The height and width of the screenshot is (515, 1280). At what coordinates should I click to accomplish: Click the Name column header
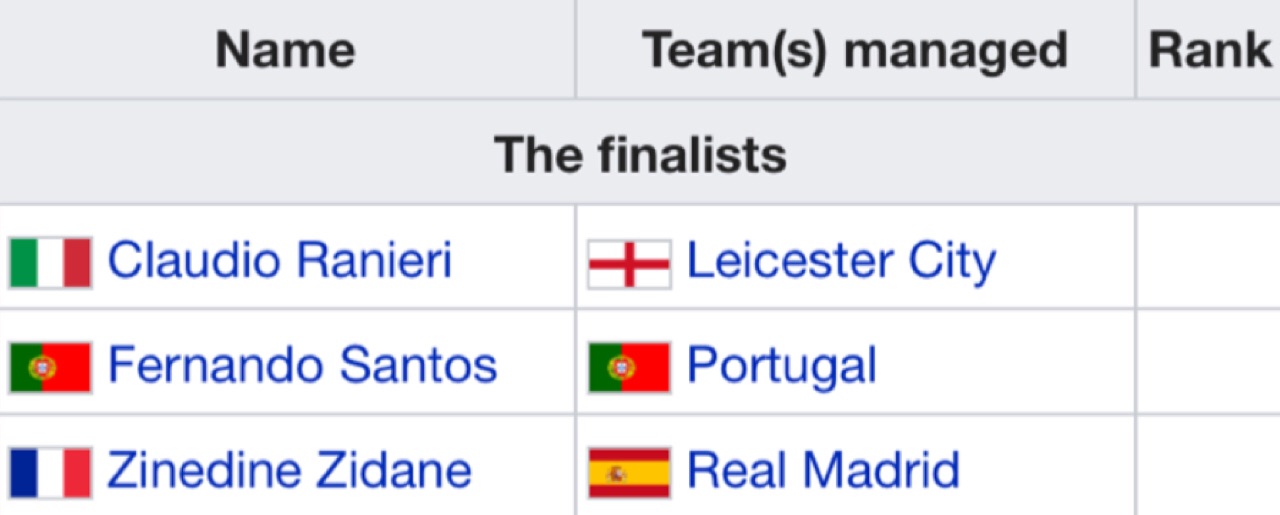pos(286,49)
